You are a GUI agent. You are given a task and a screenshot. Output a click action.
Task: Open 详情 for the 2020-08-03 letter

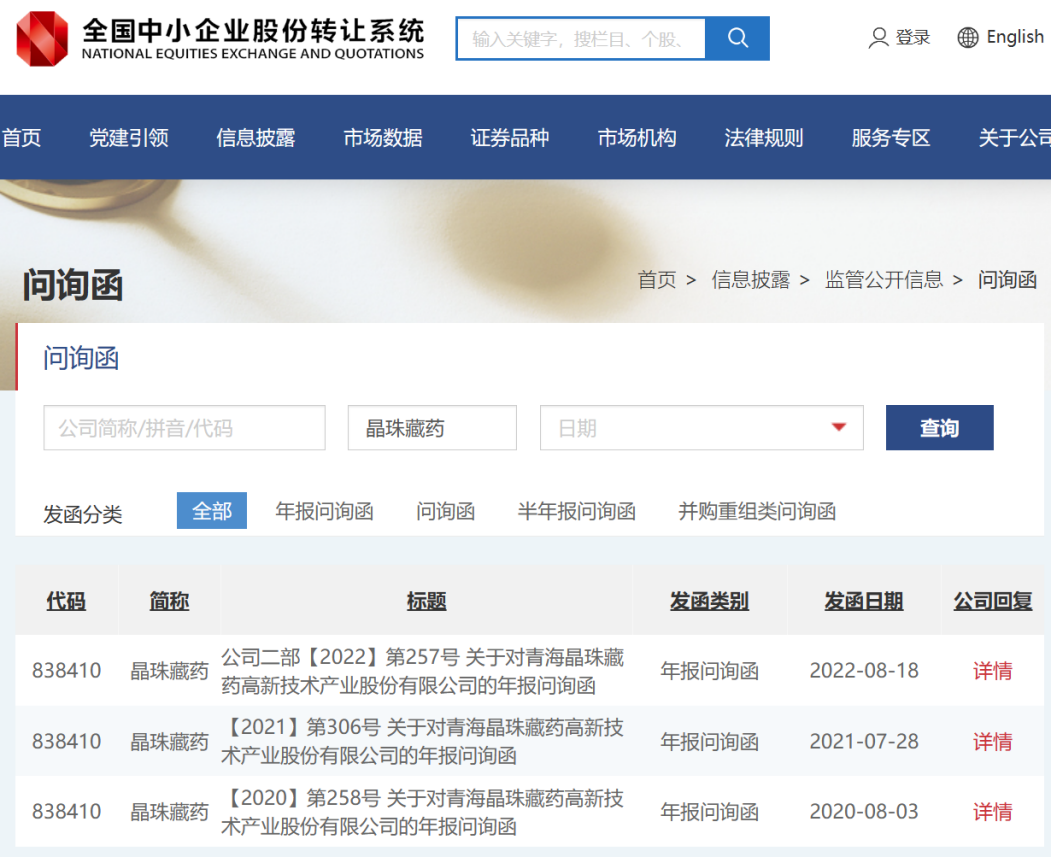tap(993, 812)
